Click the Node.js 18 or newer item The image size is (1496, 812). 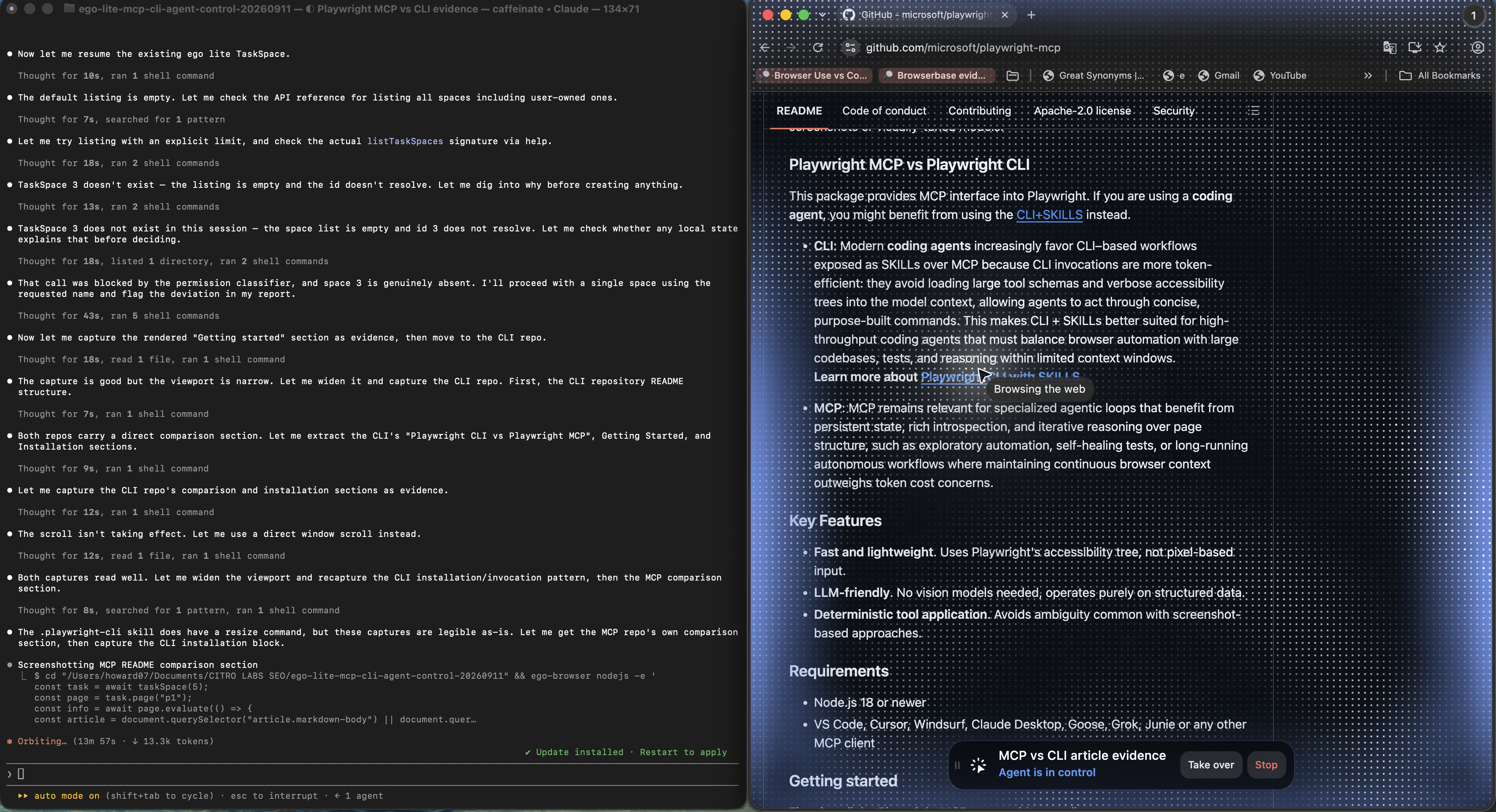click(869, 702)
